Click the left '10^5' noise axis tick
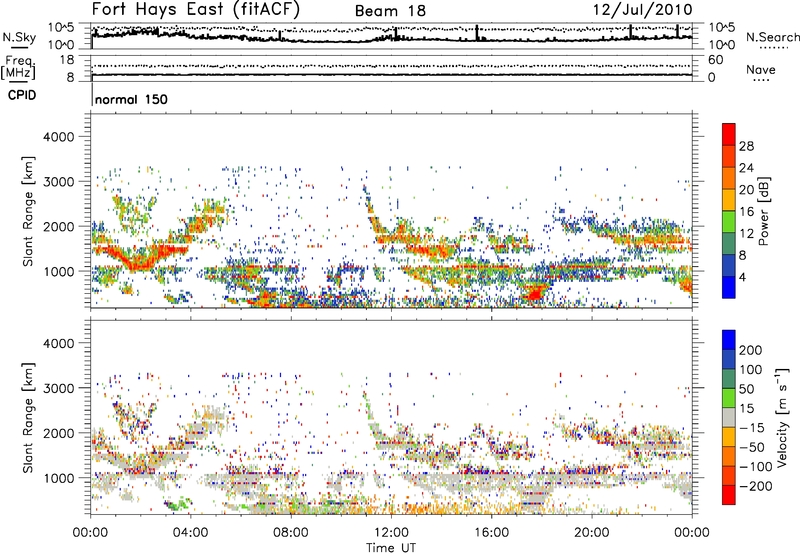The height and width of the screenshot is (554, 800). tap(61, 27)
